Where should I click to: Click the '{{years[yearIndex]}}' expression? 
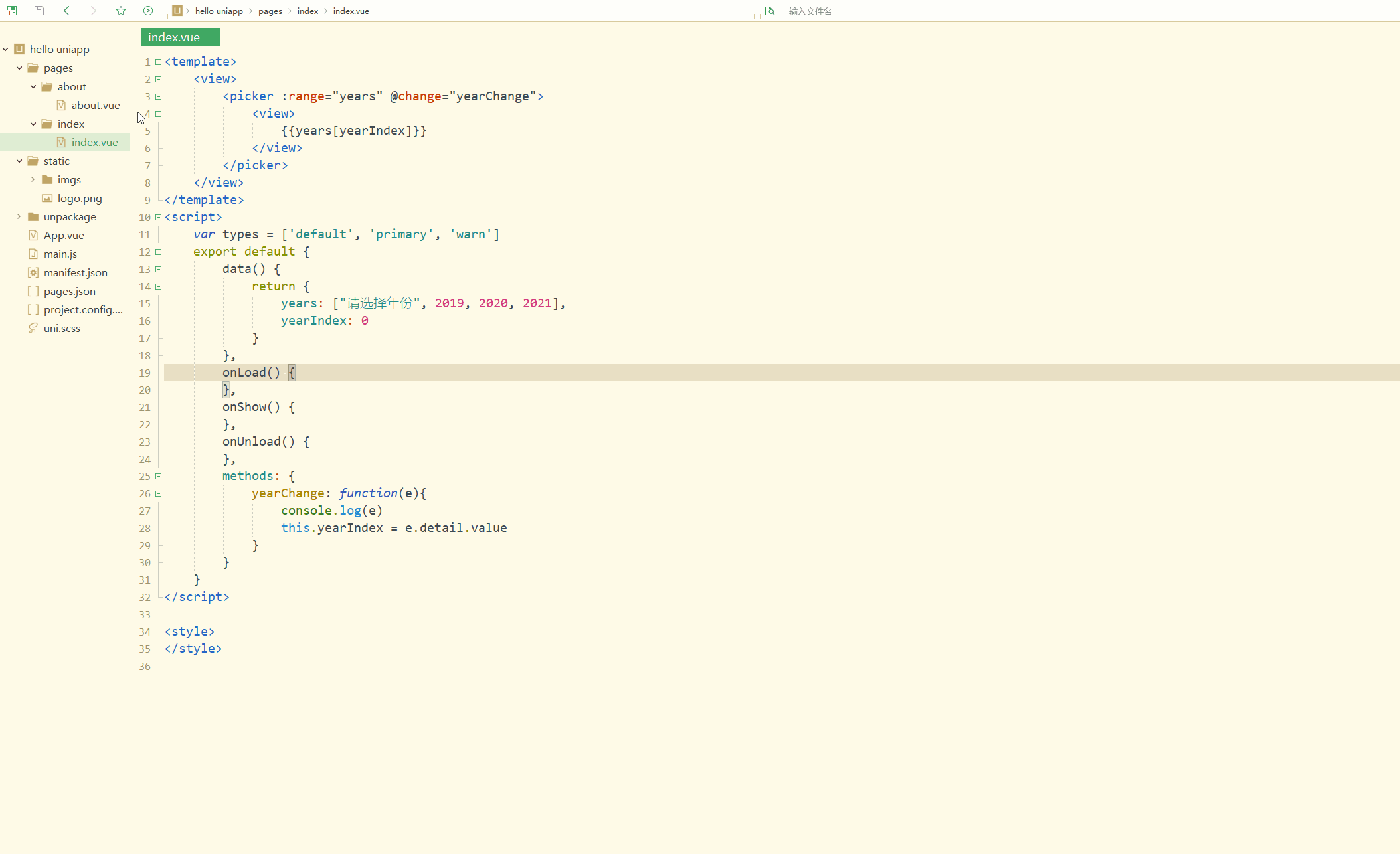click(x=354, y=131)
